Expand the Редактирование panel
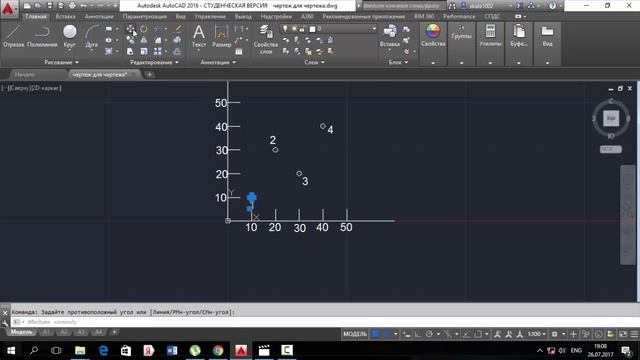Viewport: 640px width, 360px height. 154,62
